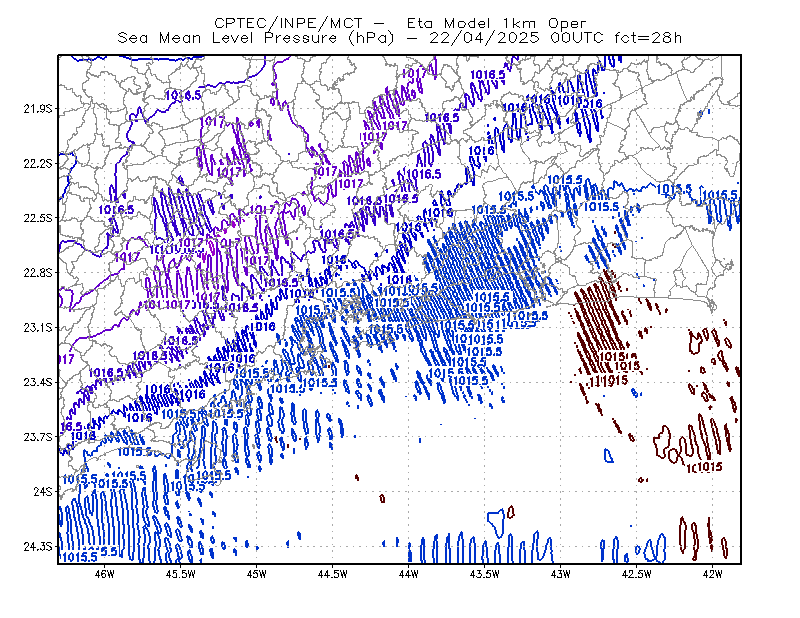This screenshot has height=618, width=800.
Task: Click the date '22/04/2025 00UTC' in subtitle
Action: click(516, 38)
